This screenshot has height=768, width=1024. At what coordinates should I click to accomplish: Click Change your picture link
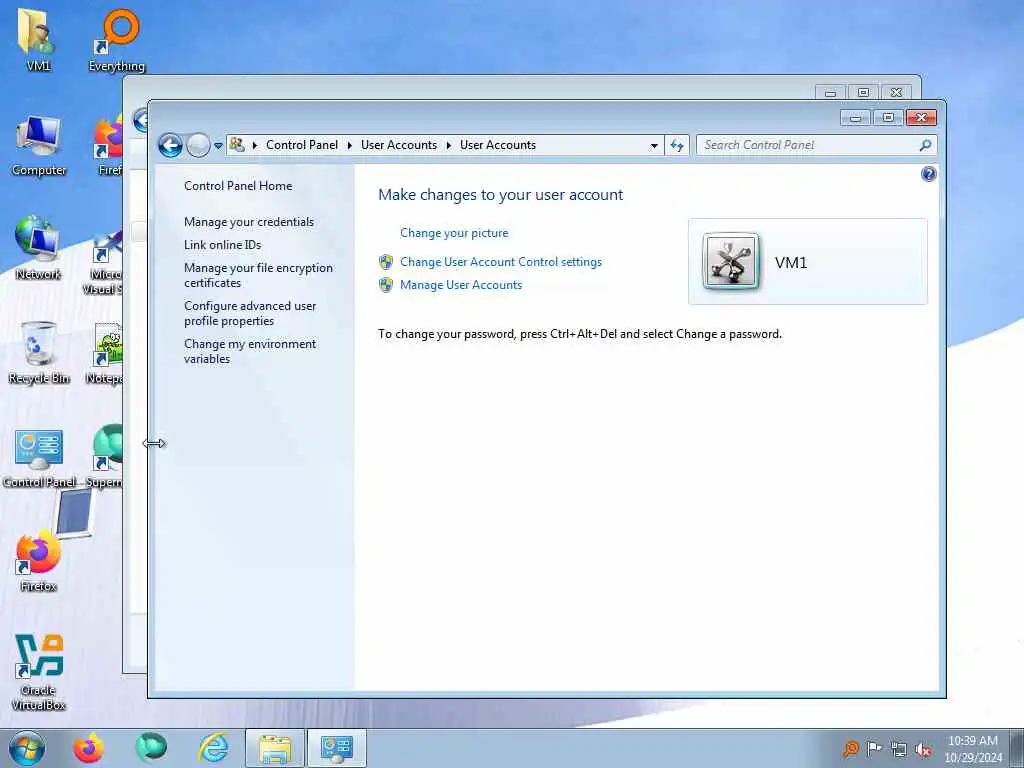click(x=454, y=233)
